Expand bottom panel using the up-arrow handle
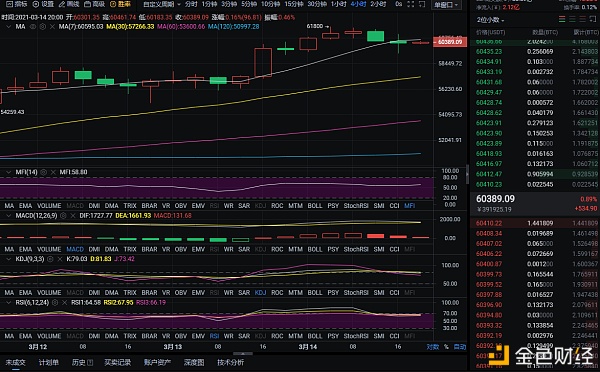Viewport: 600px width, 372px height. [x=243, y=354]
